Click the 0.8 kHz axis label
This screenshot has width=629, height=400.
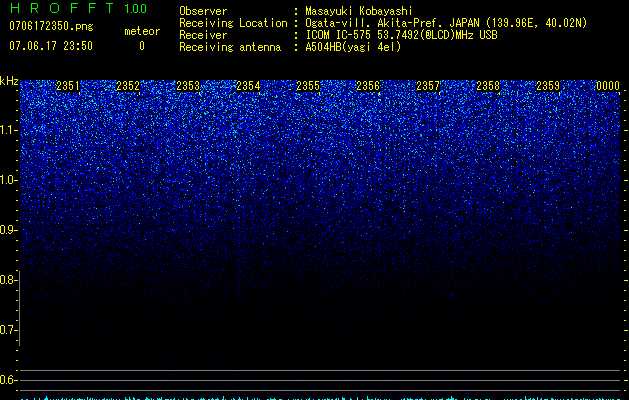pyautogui.click(x=7, y=280)
